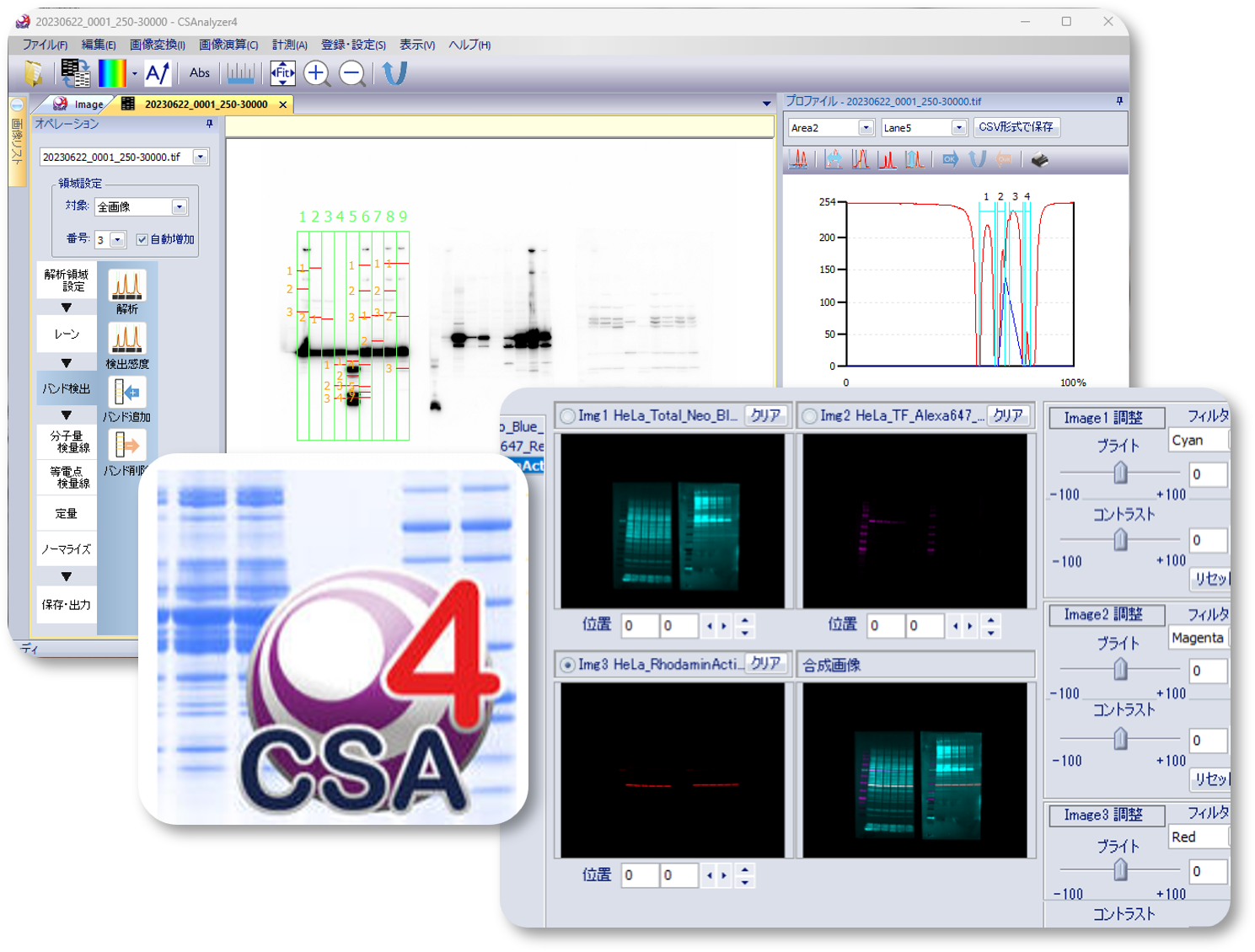This screenshot has width=1255, height=952.
Task: Open the 画像変換(I) menu
Action: point(158,45)
